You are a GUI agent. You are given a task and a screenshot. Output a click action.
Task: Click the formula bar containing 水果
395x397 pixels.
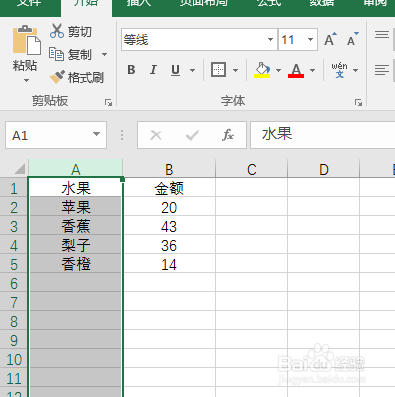(x=323, y=135)
